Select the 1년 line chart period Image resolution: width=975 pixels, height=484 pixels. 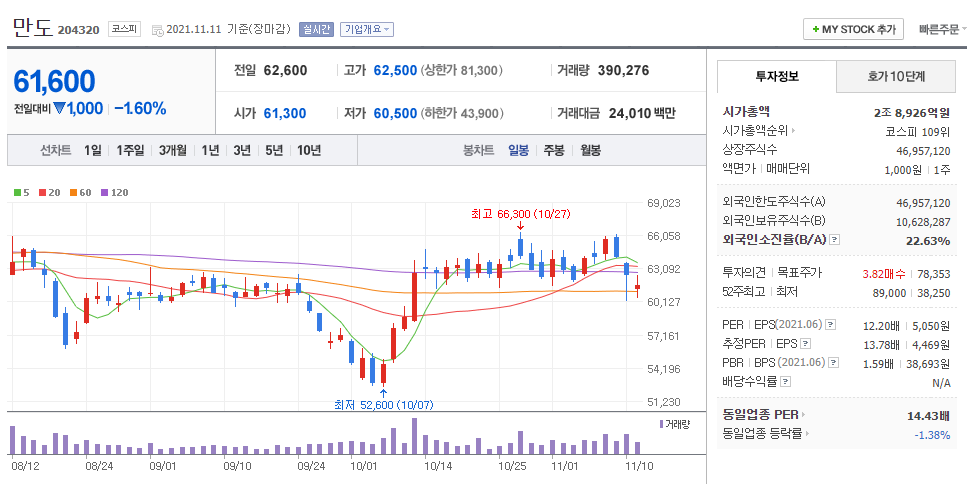point(210,150)
